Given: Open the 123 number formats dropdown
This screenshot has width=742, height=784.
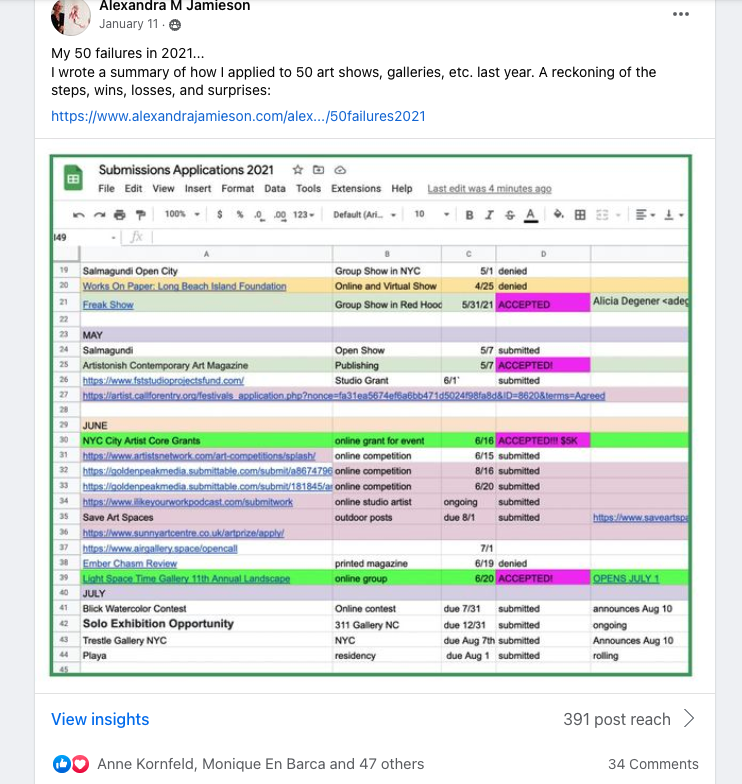Looking at the screenshot, I should pos(304,214).
